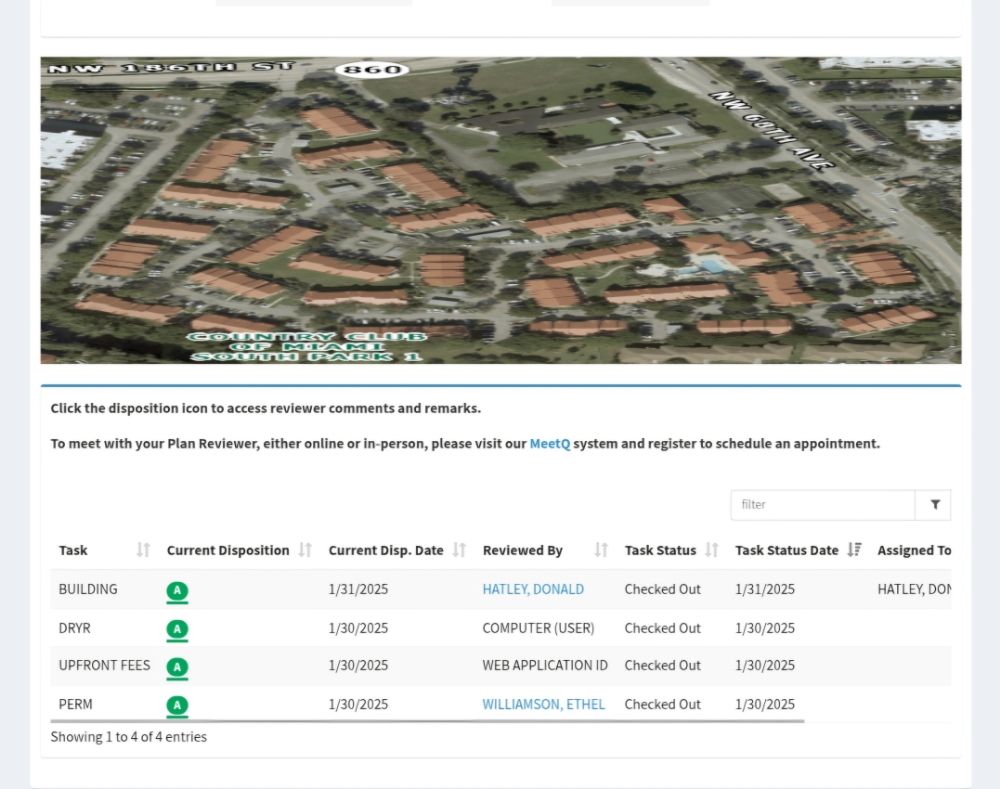
Task: Sort table by Task column
Action: click(143, 550)
